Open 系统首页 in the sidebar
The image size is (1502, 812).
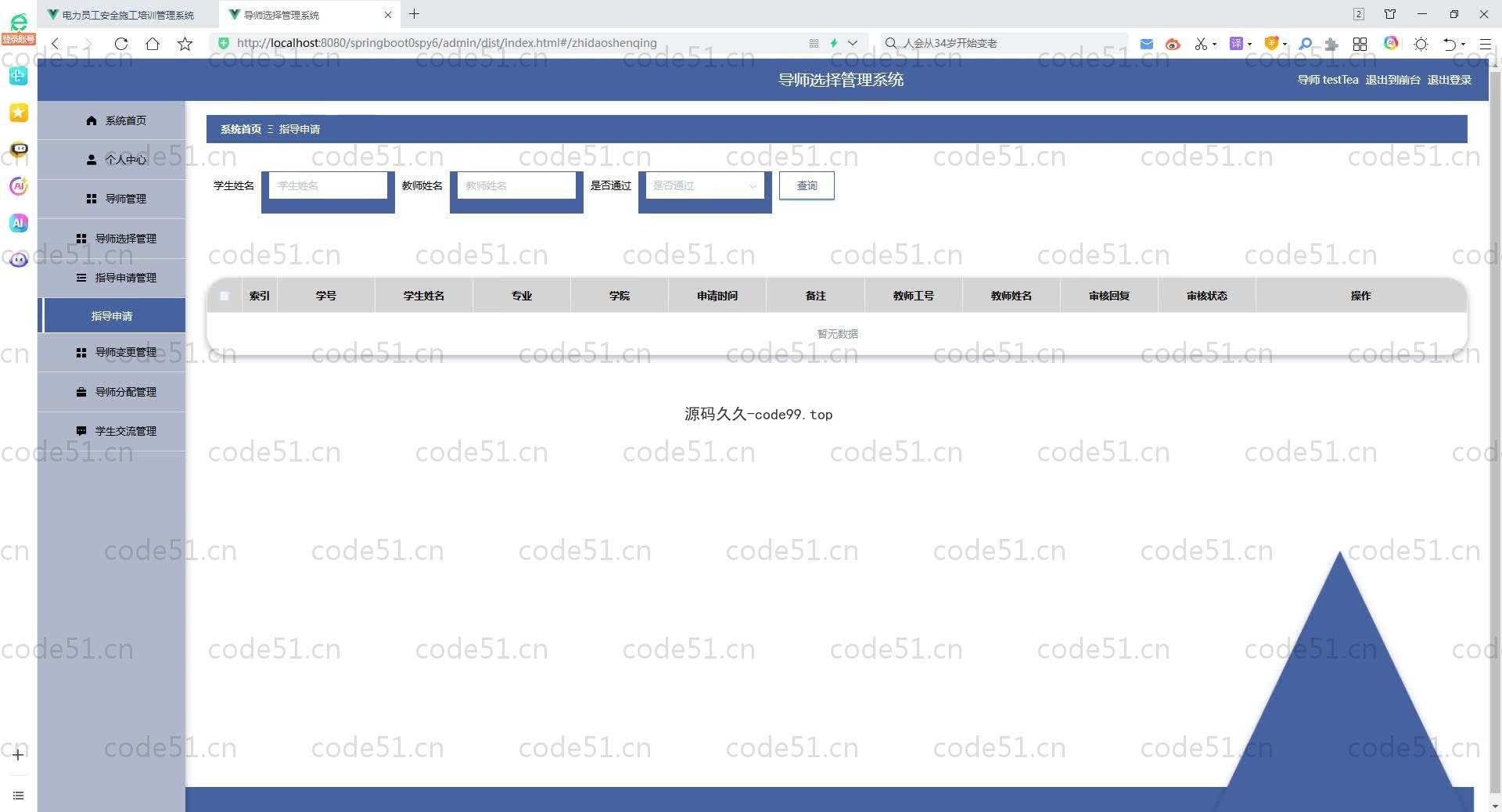coord(112,120)
